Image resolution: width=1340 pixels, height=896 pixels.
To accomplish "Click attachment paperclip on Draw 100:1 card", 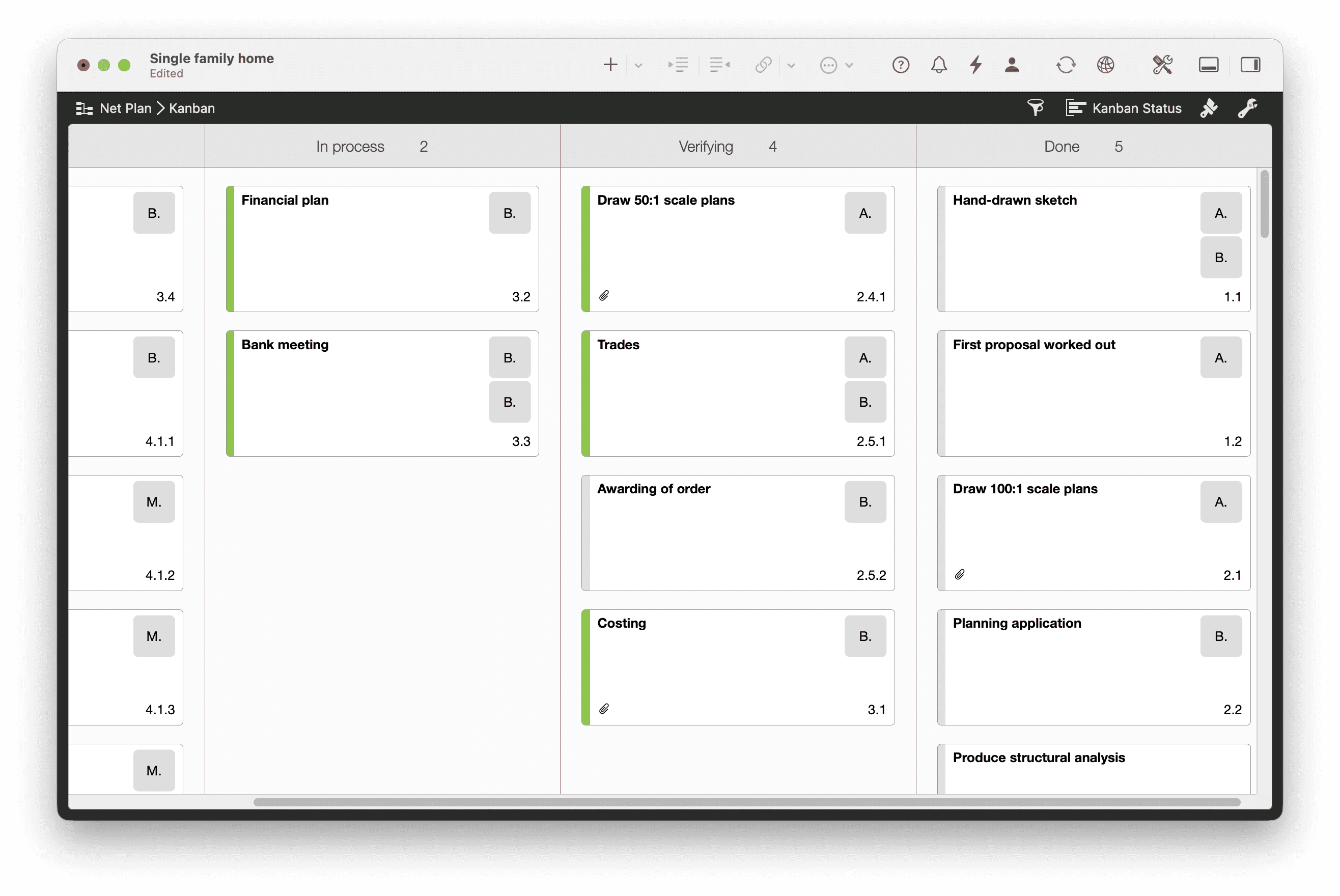I will coord(959,574).
